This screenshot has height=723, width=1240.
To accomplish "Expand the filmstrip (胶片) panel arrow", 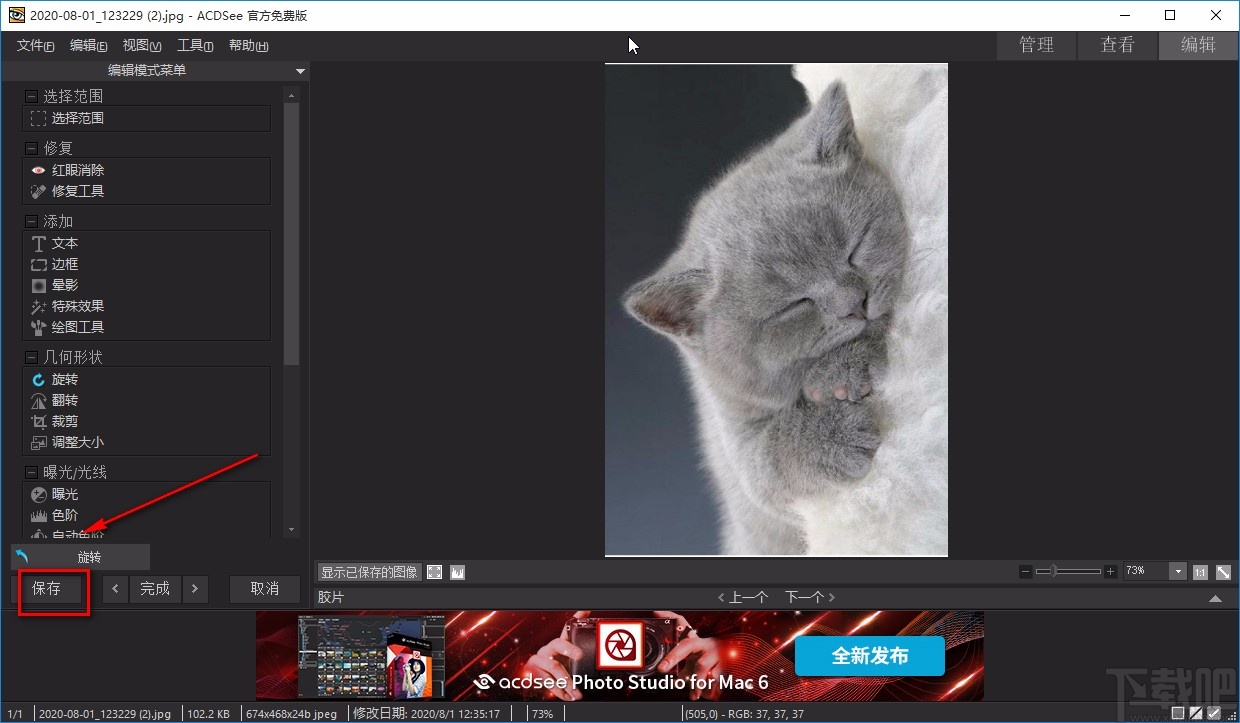I will tap(1215, 598).
